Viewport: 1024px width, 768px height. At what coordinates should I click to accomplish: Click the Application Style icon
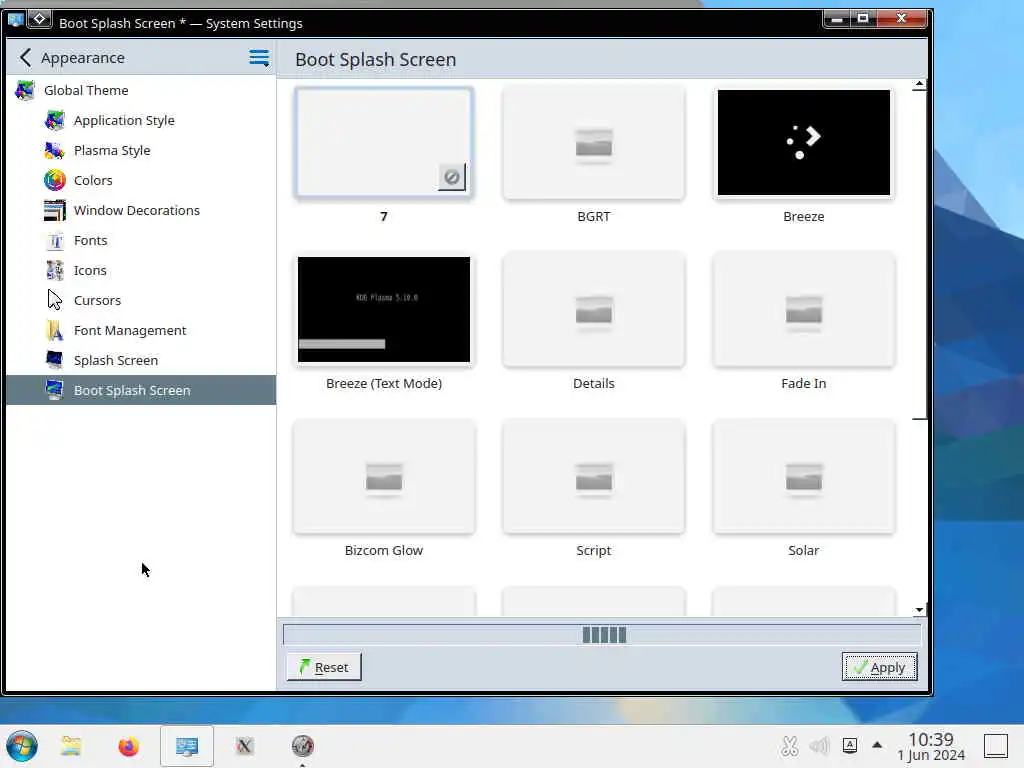point(55,120)
